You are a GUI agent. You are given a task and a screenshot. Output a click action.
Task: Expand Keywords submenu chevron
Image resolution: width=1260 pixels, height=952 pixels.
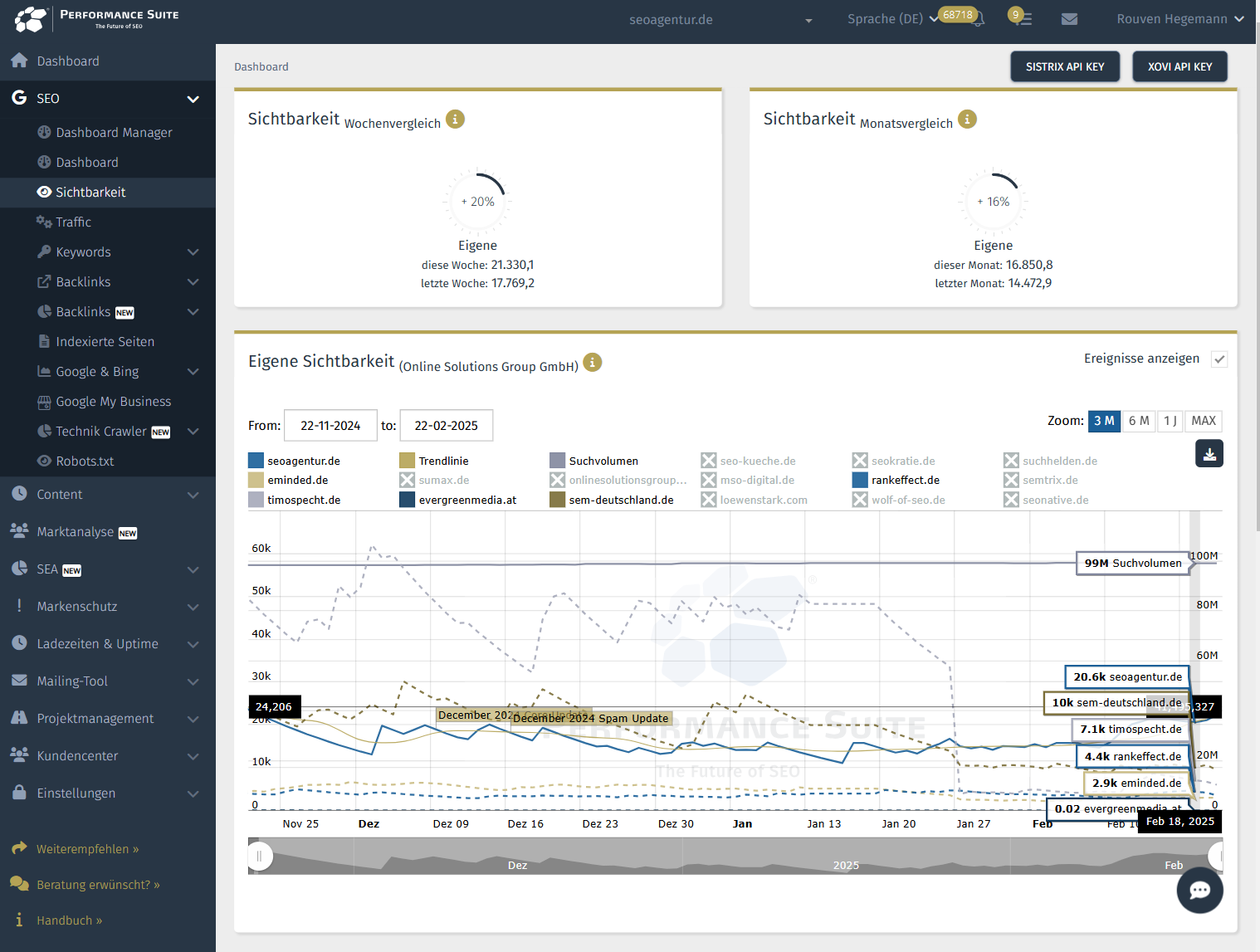coord(193,251)
